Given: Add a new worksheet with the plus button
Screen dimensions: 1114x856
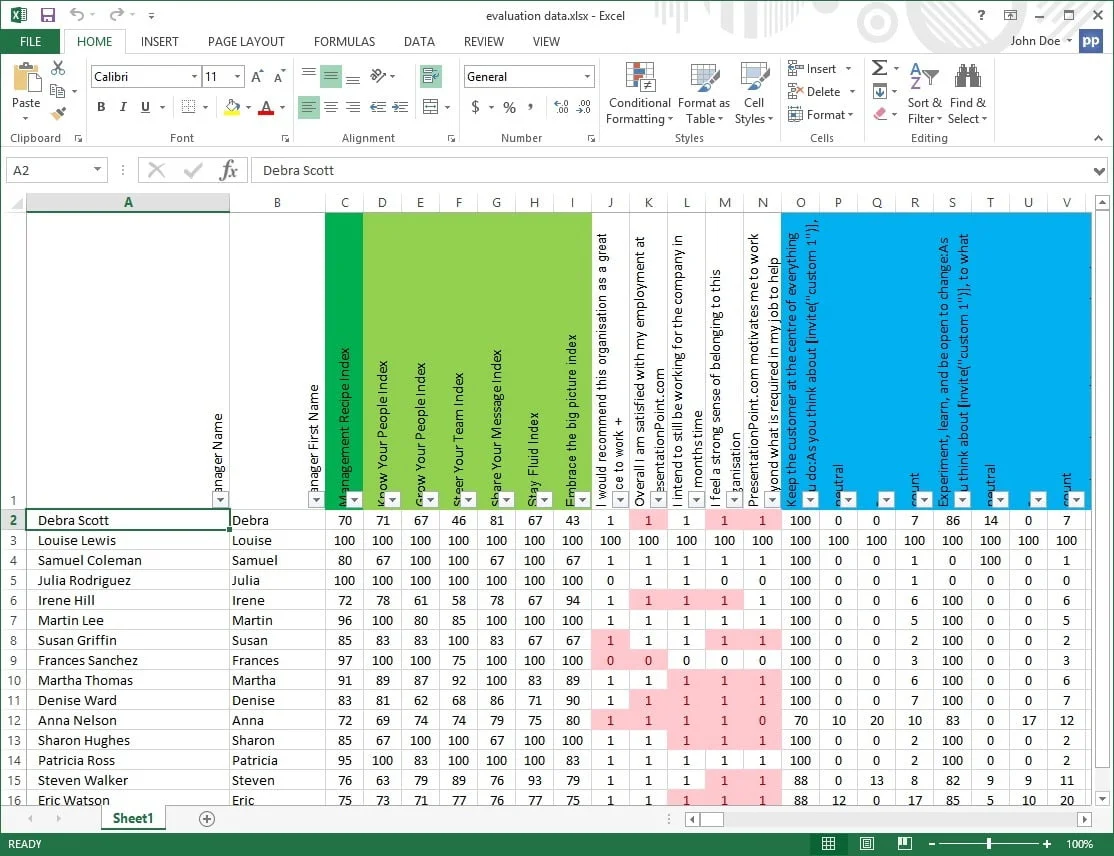Looking at the screenshot, I should point(206,818).
